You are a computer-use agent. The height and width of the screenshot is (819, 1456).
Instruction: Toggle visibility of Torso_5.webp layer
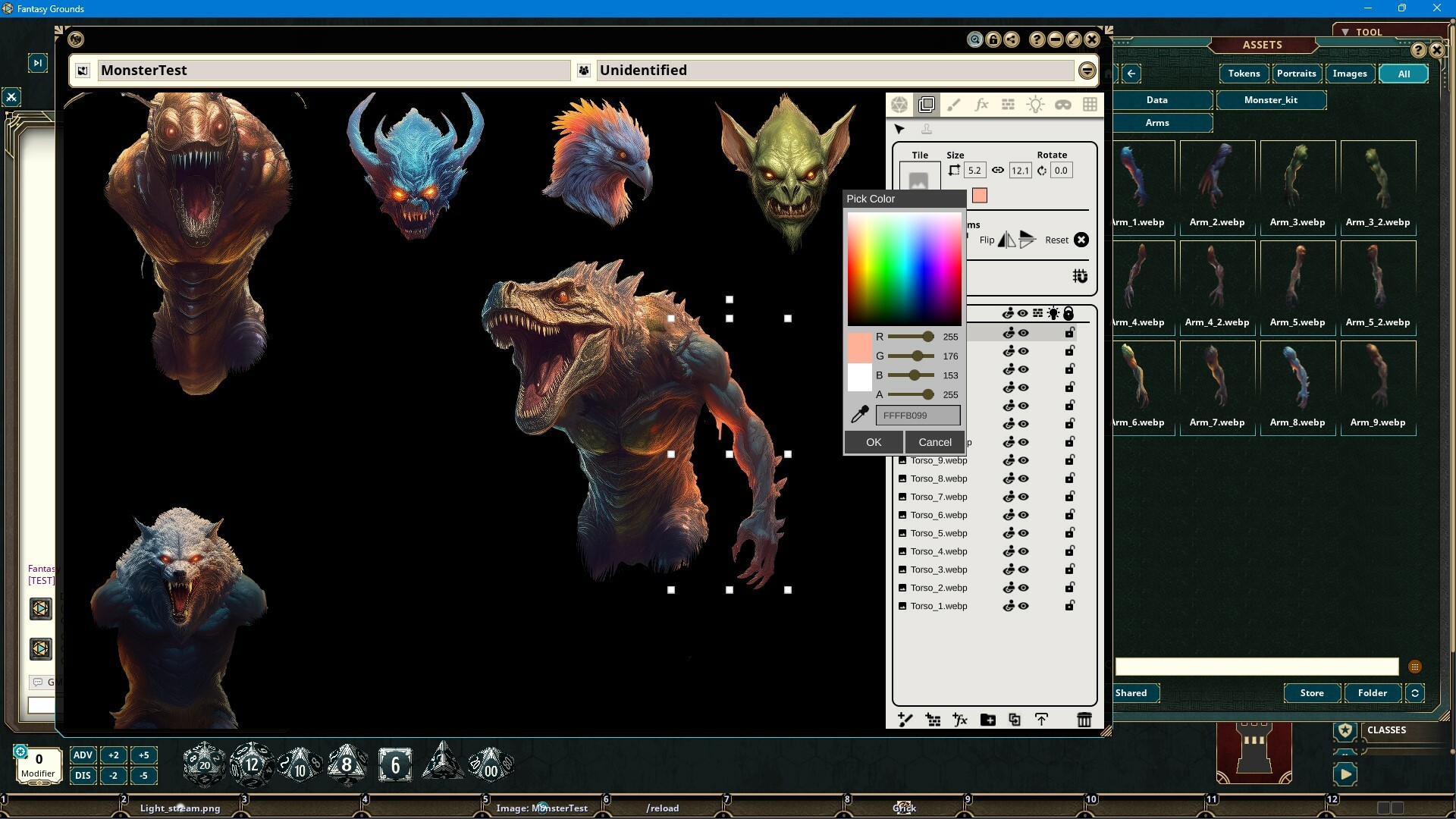pyautogui.click(x=1025, y=533)
